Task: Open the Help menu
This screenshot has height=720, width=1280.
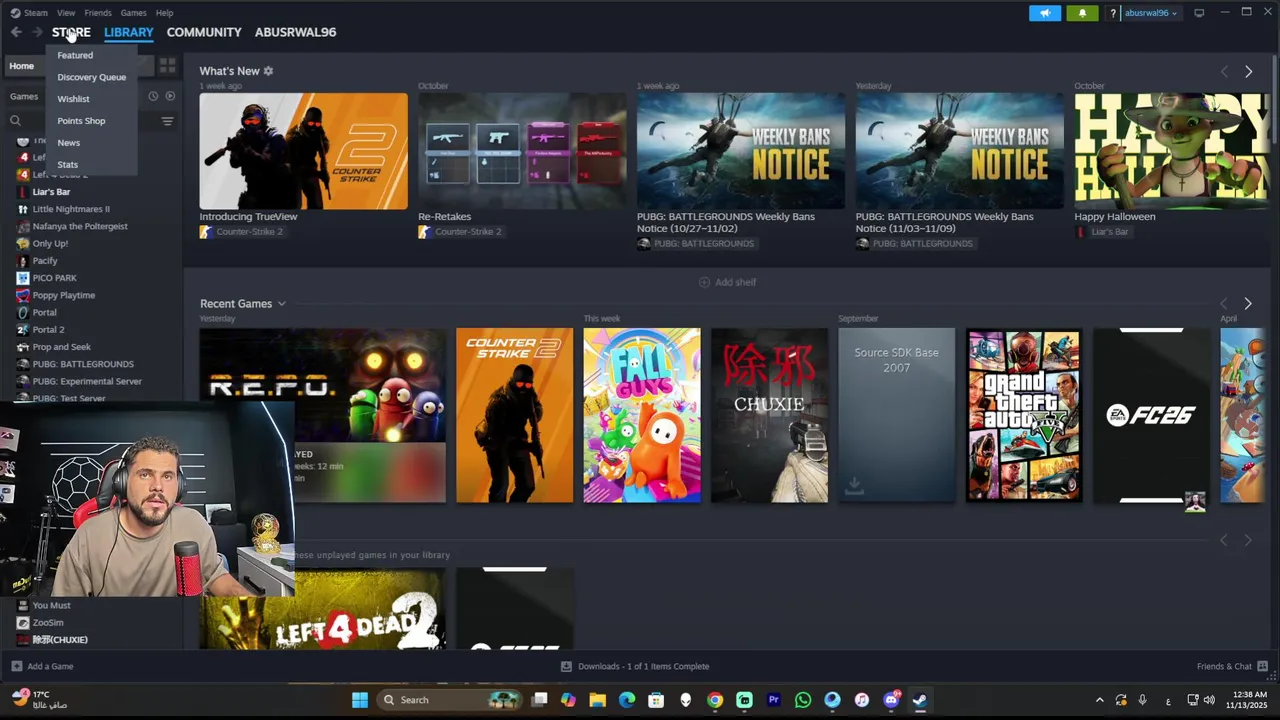Action: coord(164,13)
